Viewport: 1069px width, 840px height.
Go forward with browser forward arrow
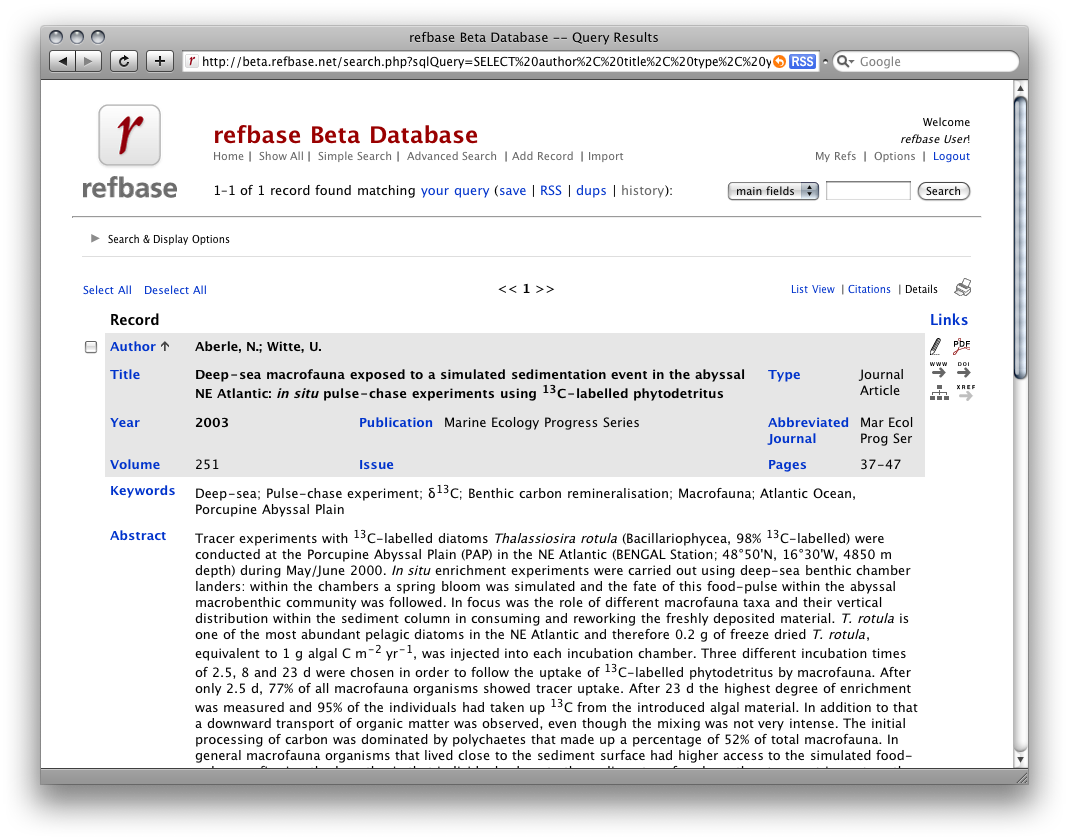[x=88, y=61]
